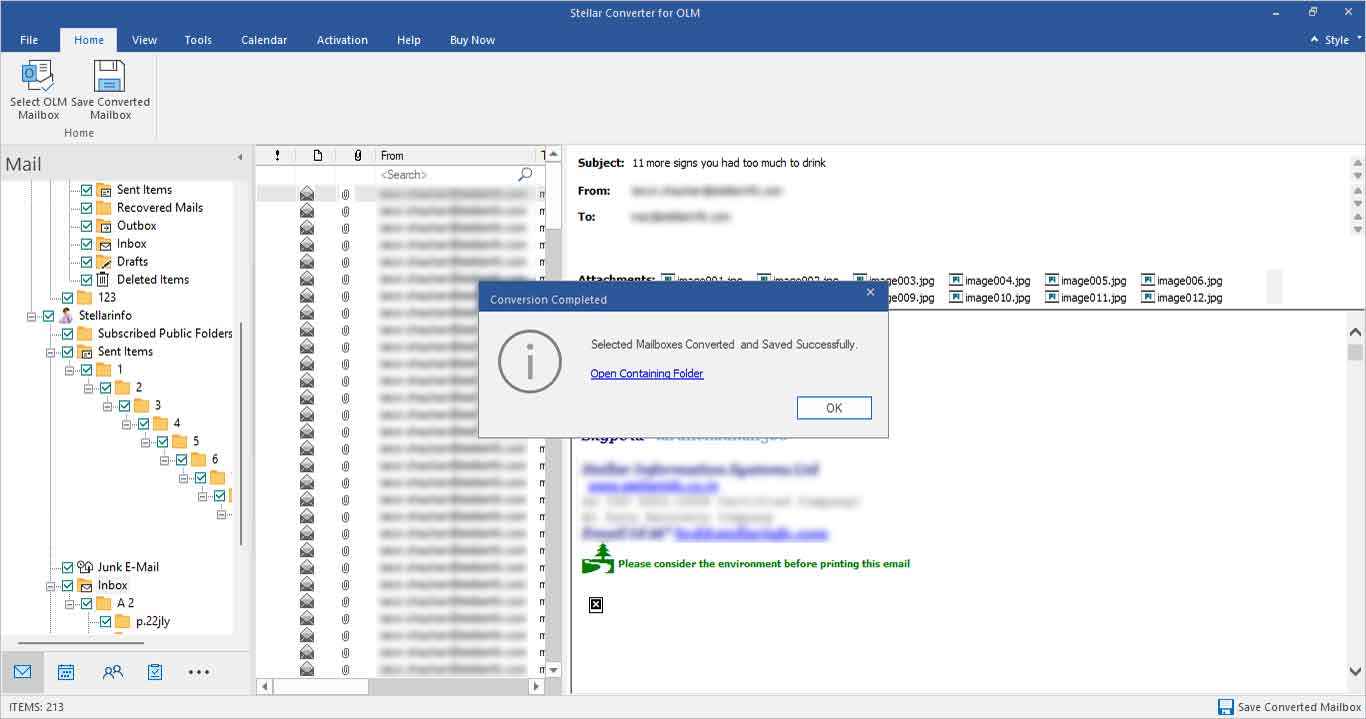Sort by the attachment paperclip column
The width and height of the screenshot is (1366, 719).
click(358, 155)
